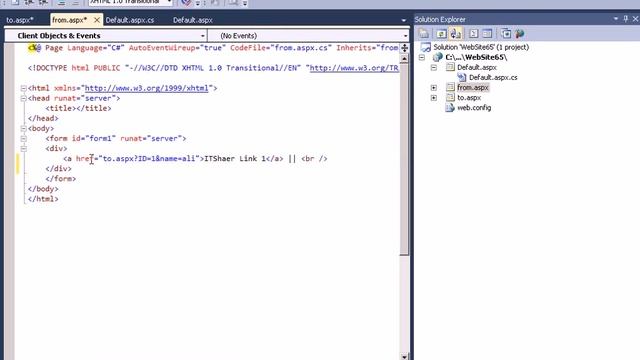Collapse the C:\...\WebSite65\ project node
The image size is (640, 360).
coord(422,57)
